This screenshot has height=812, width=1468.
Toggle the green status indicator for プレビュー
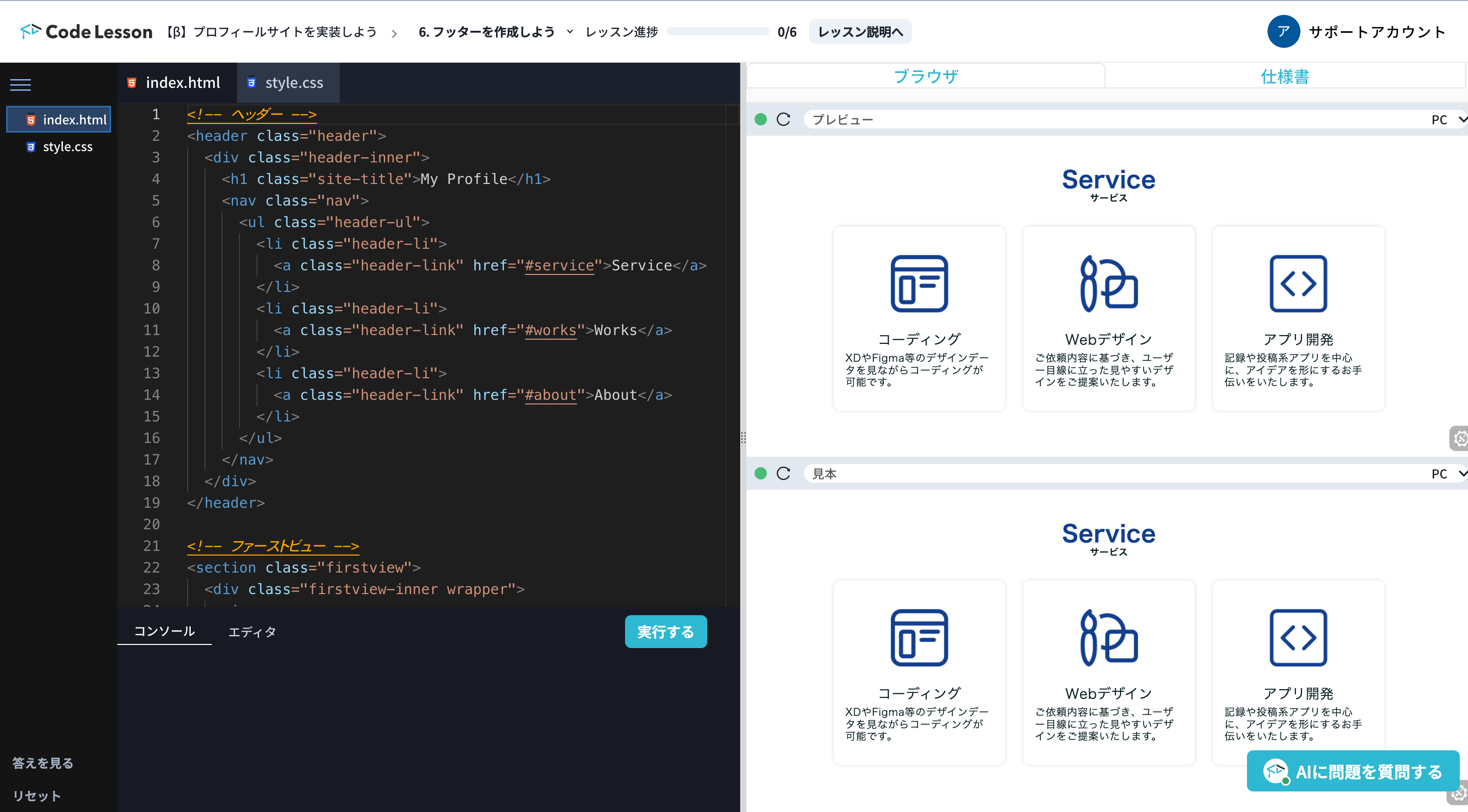[761, 119]
